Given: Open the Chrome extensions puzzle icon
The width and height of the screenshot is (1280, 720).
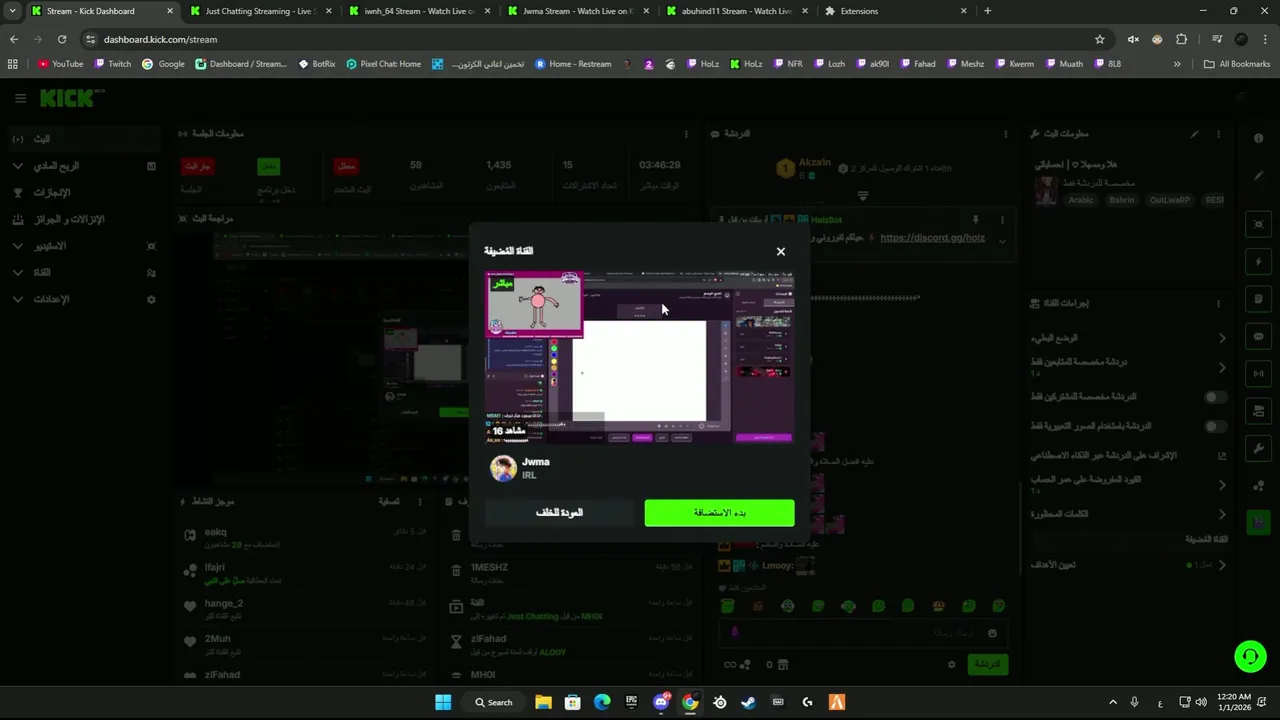Looking at the screenshot, I should click(x=1182, y=39).
